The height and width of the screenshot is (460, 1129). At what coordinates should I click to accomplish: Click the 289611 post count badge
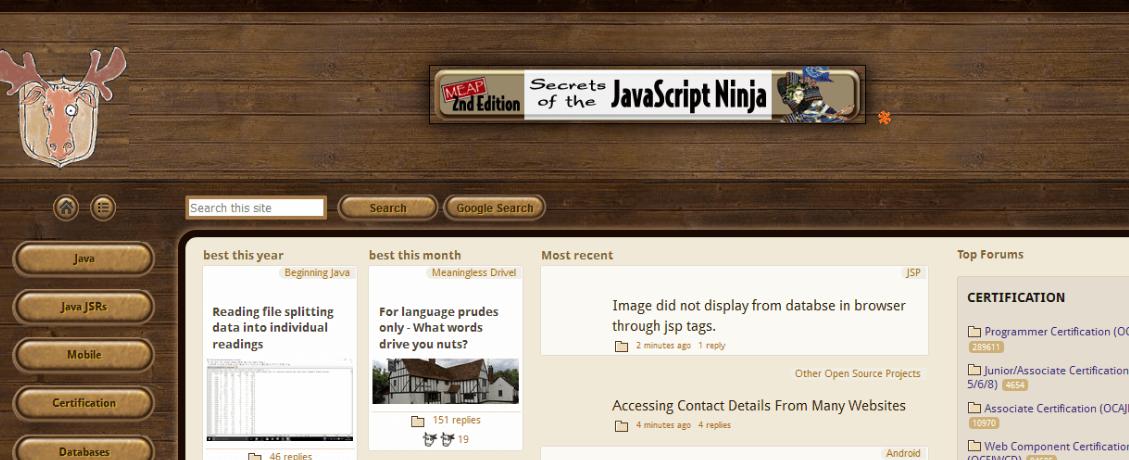click(986, 347)
